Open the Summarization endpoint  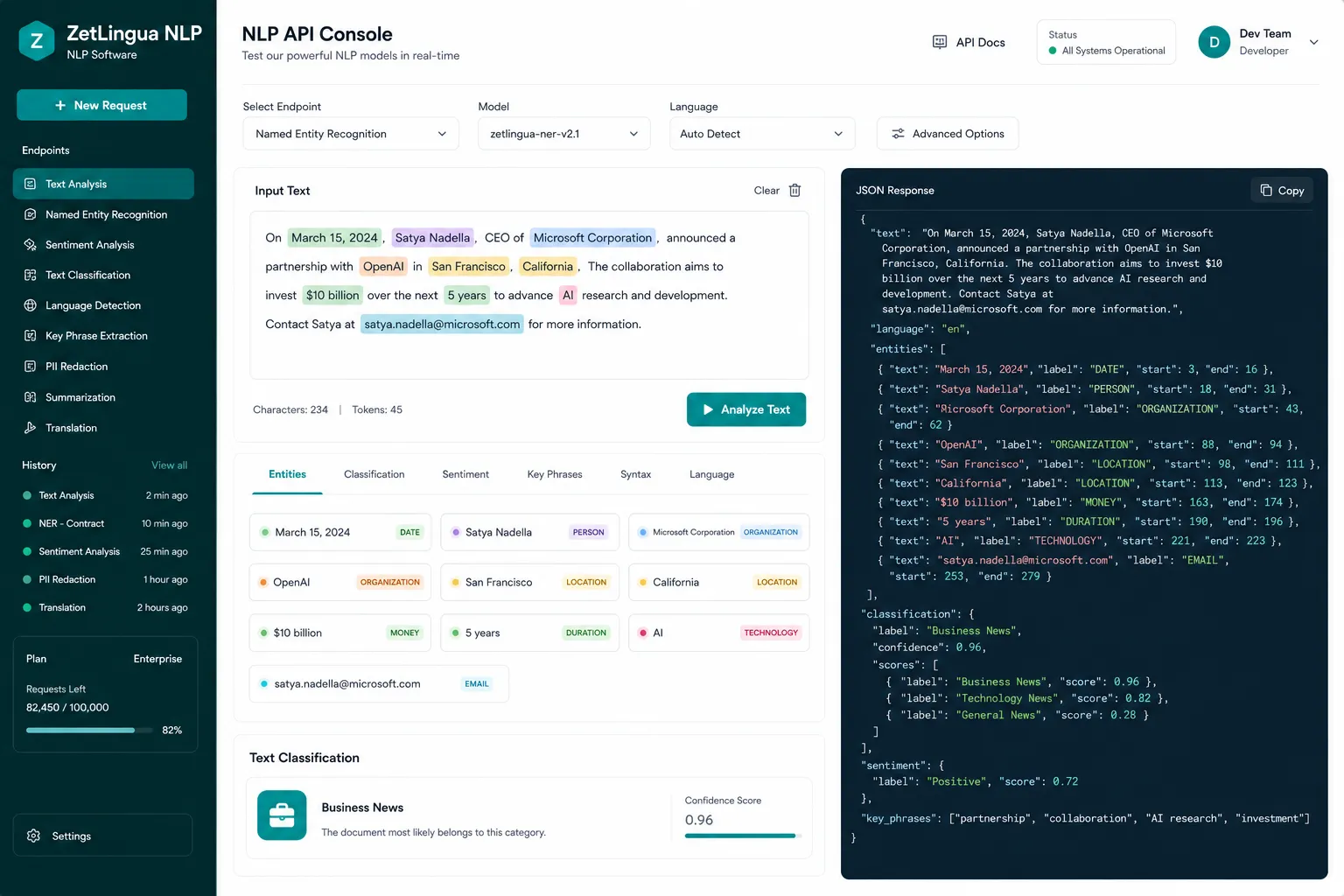point(103,397)
